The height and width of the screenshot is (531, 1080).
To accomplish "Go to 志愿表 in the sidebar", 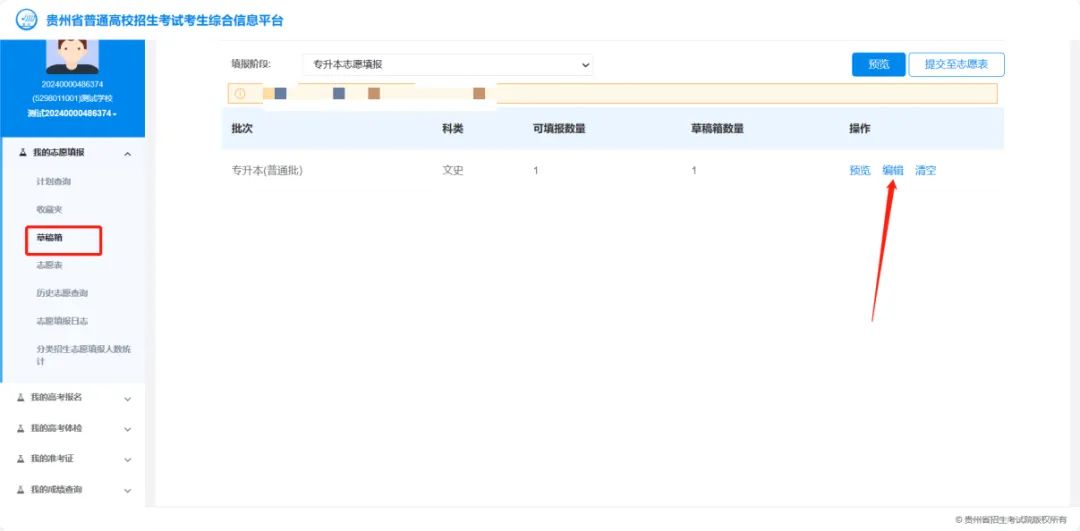I will [50, 266].
